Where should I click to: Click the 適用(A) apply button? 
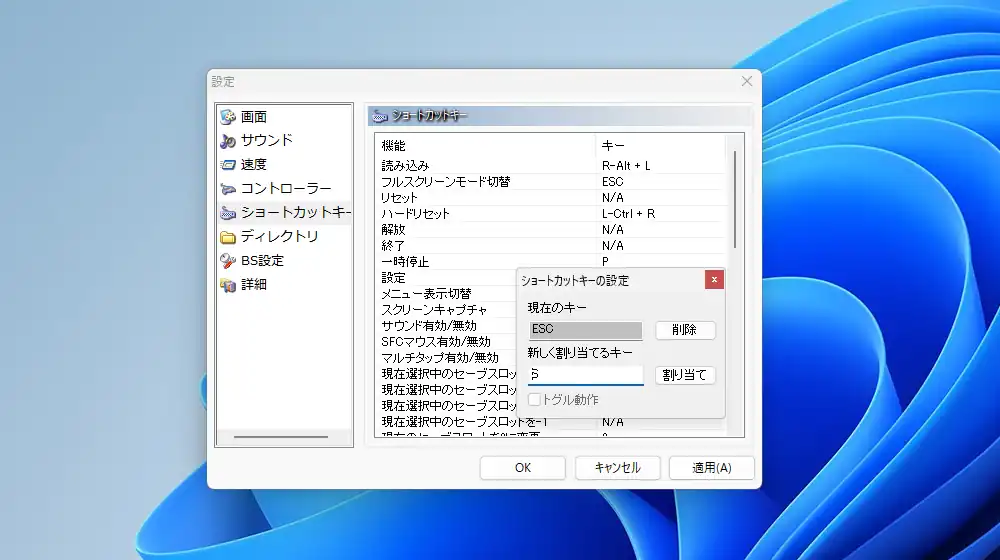712,468
